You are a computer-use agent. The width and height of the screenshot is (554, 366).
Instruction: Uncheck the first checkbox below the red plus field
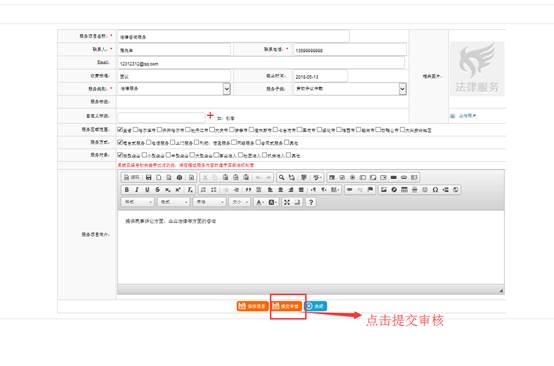pyautogui.click(x=120, y=130)
